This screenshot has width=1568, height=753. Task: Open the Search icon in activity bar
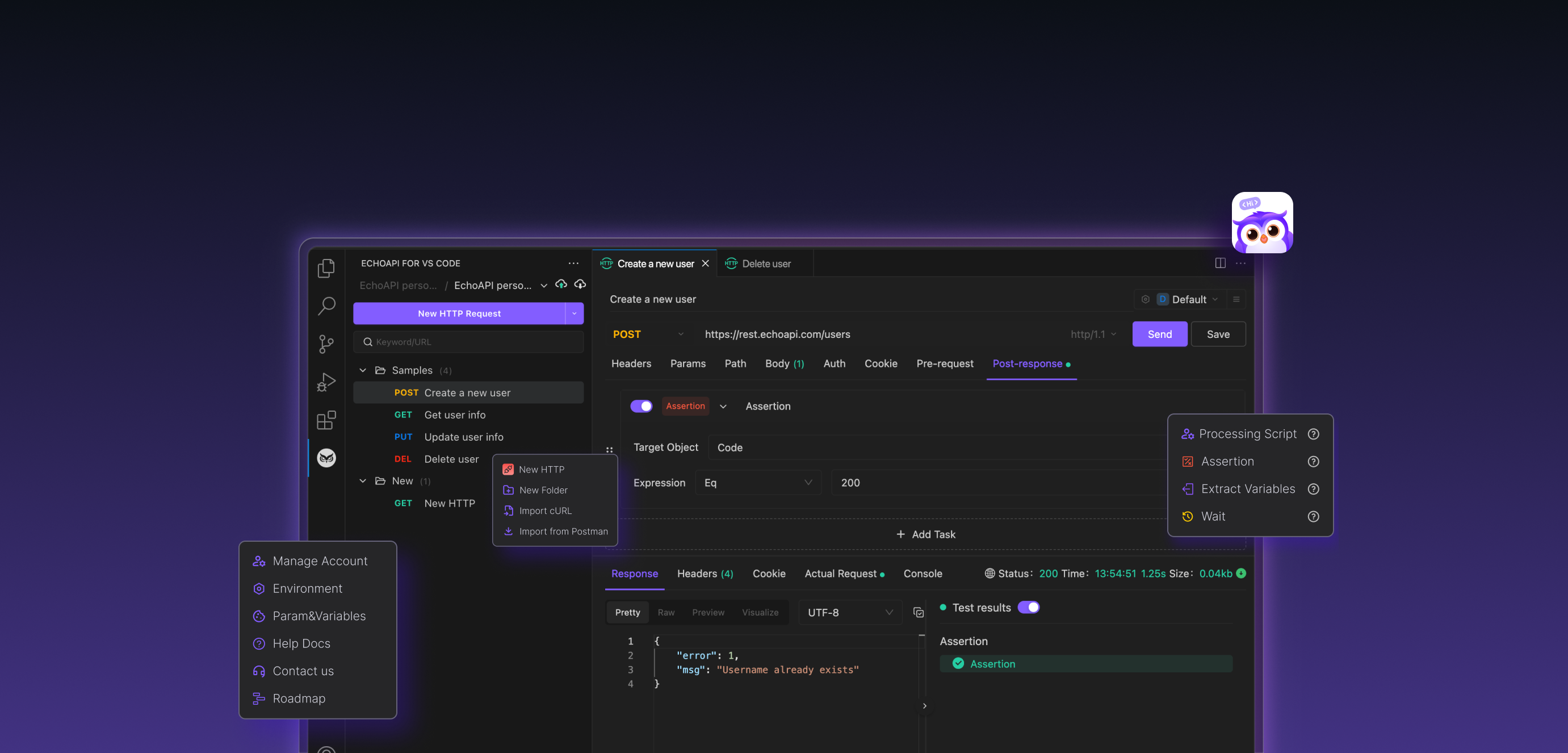pyautogui.click(x=326, y=306)
